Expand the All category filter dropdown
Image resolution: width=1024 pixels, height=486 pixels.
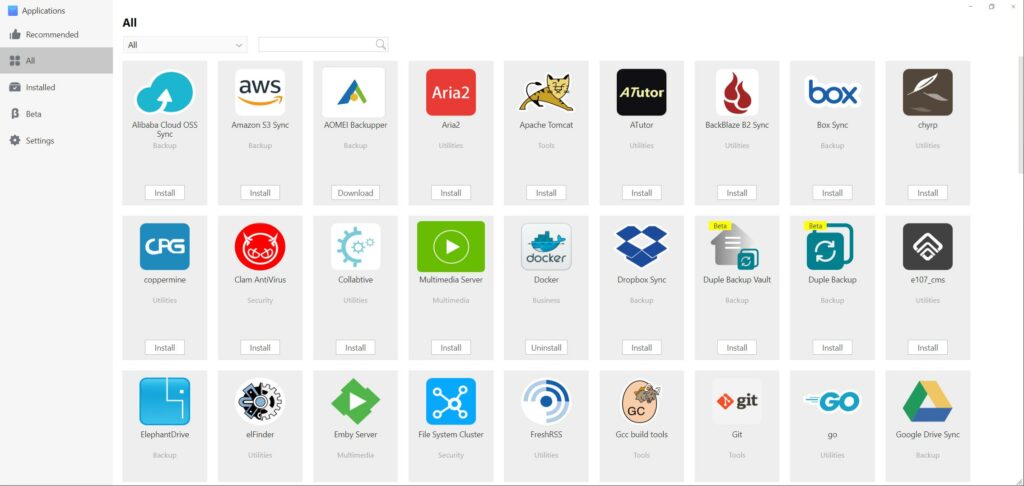point(185,45)
